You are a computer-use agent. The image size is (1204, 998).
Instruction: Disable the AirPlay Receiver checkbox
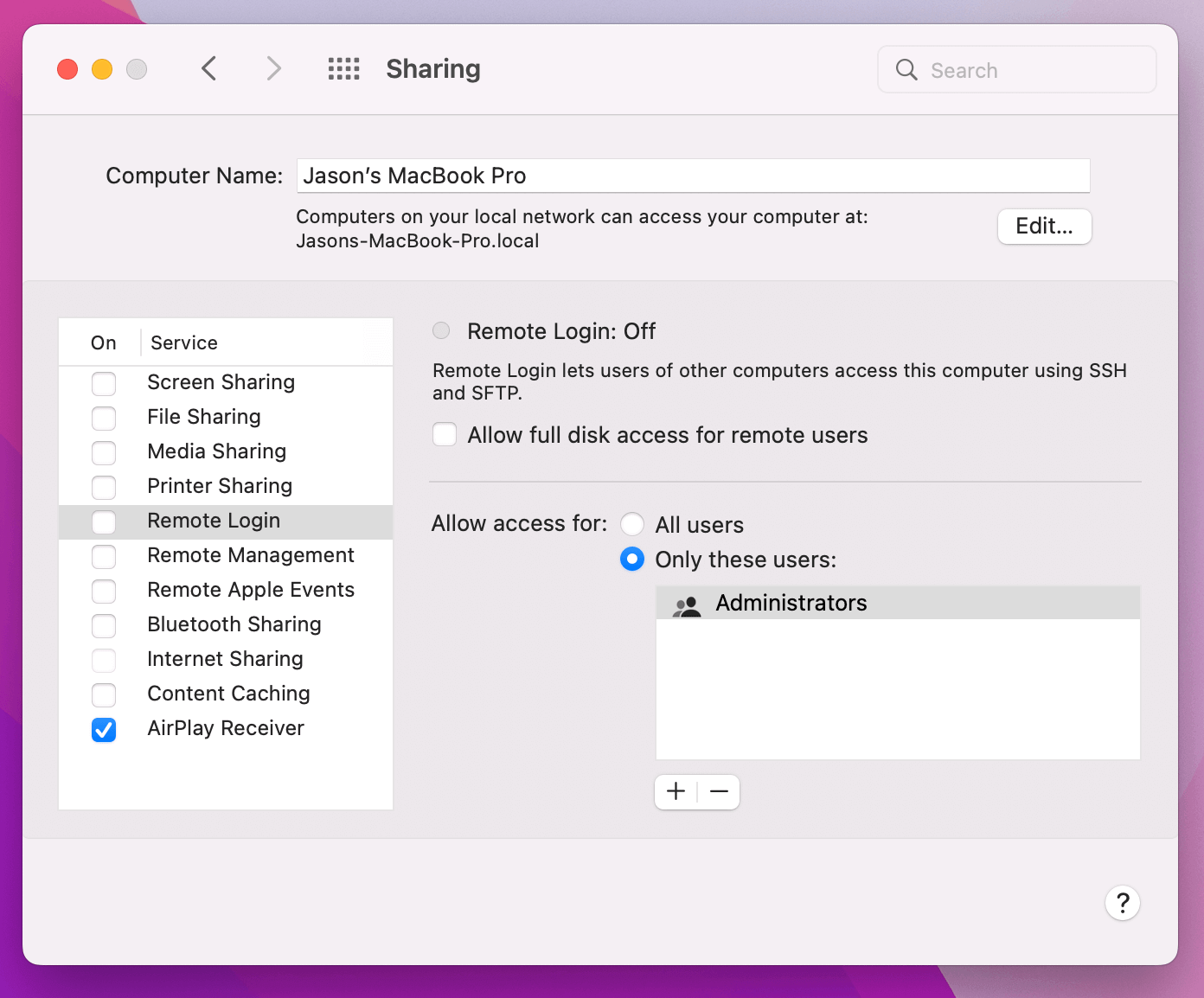[x=104, y=729]
